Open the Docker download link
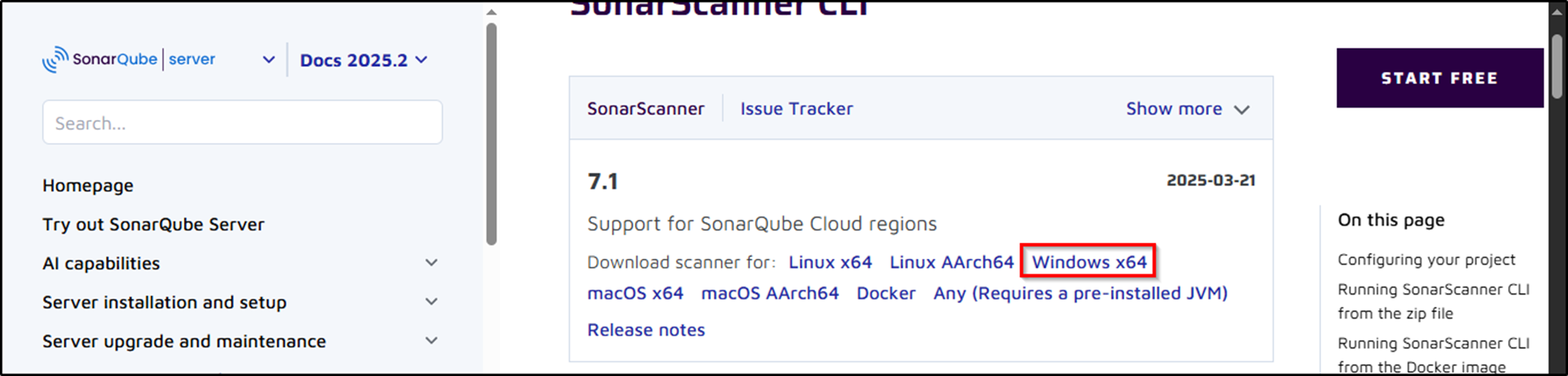 pyautogui.click(x=885, y=293)
